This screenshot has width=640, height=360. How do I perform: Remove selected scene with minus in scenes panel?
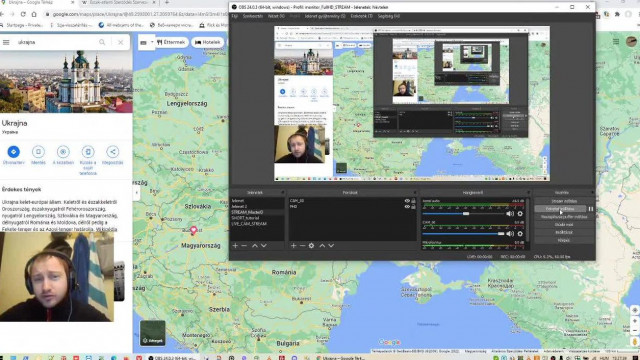pos(244,246)
